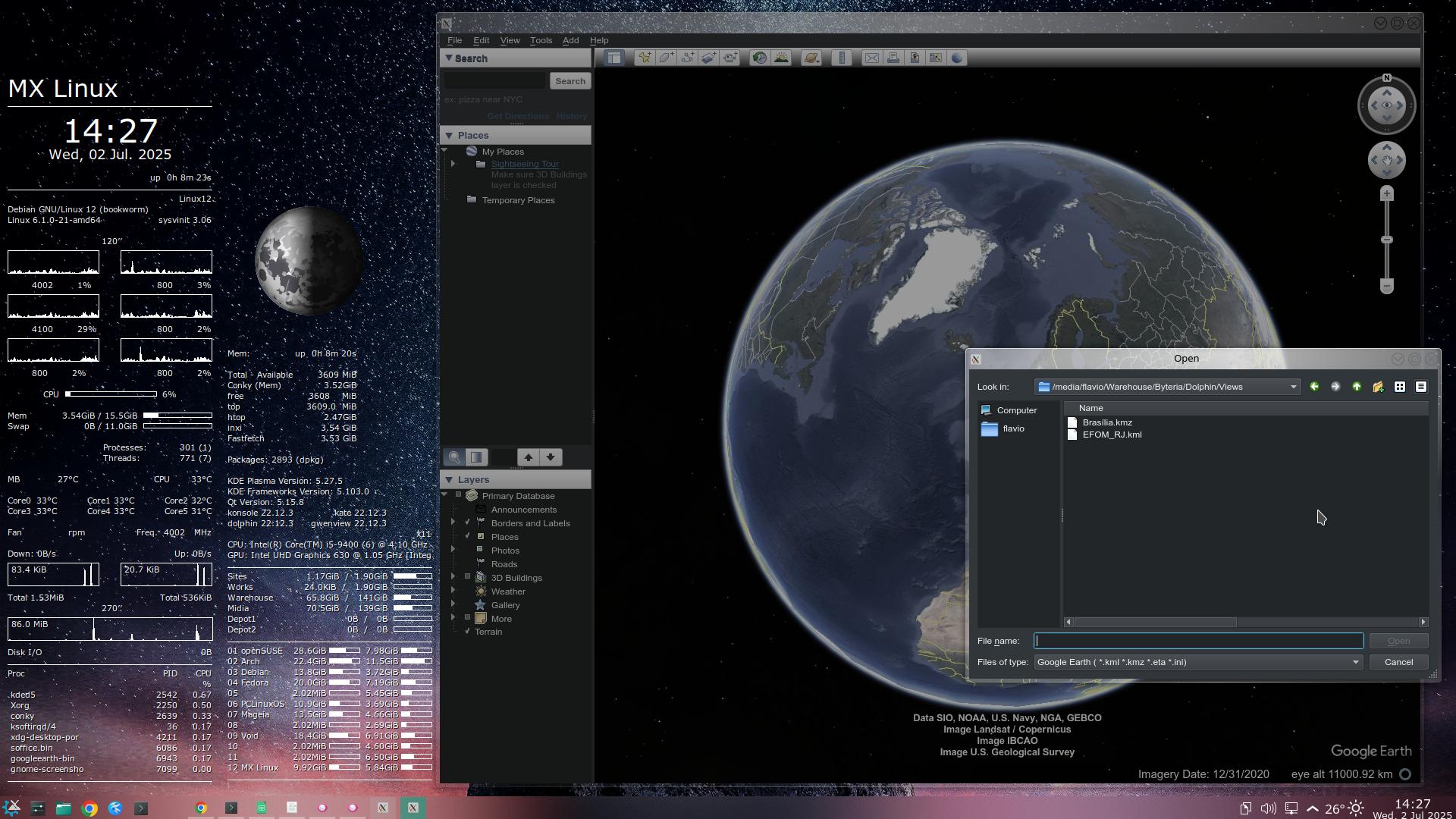Viewport: 1456px width, 819px height.
Task: Collapse the Search panel header triangle
Action: pos(449,58)
